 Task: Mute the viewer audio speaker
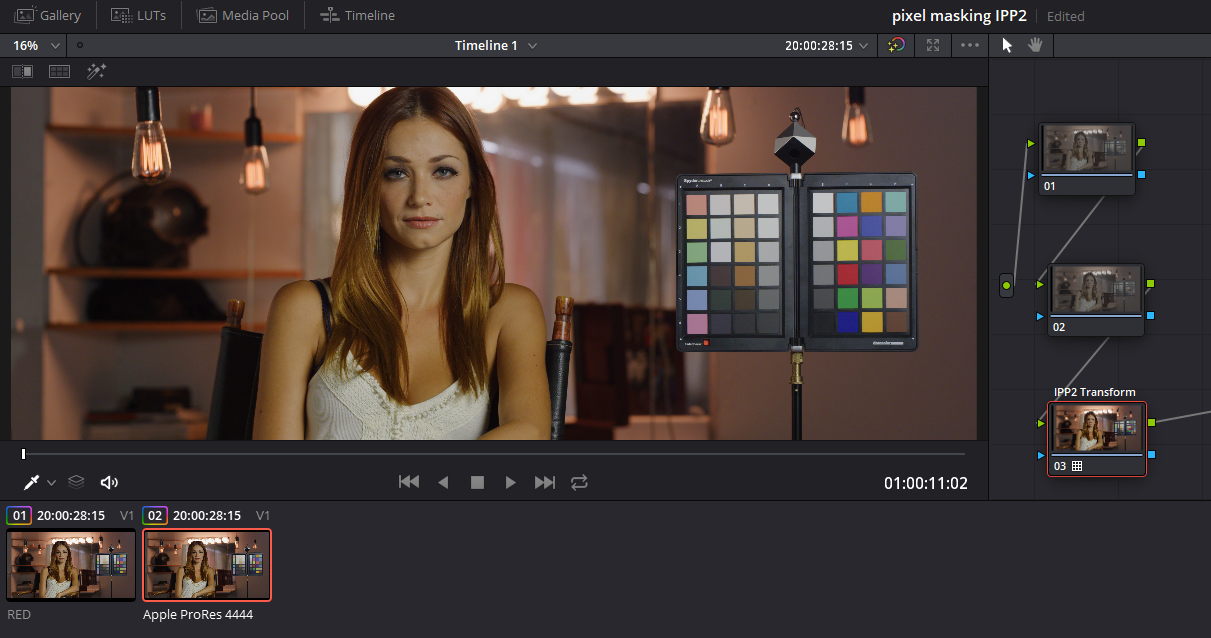[109, 482]
